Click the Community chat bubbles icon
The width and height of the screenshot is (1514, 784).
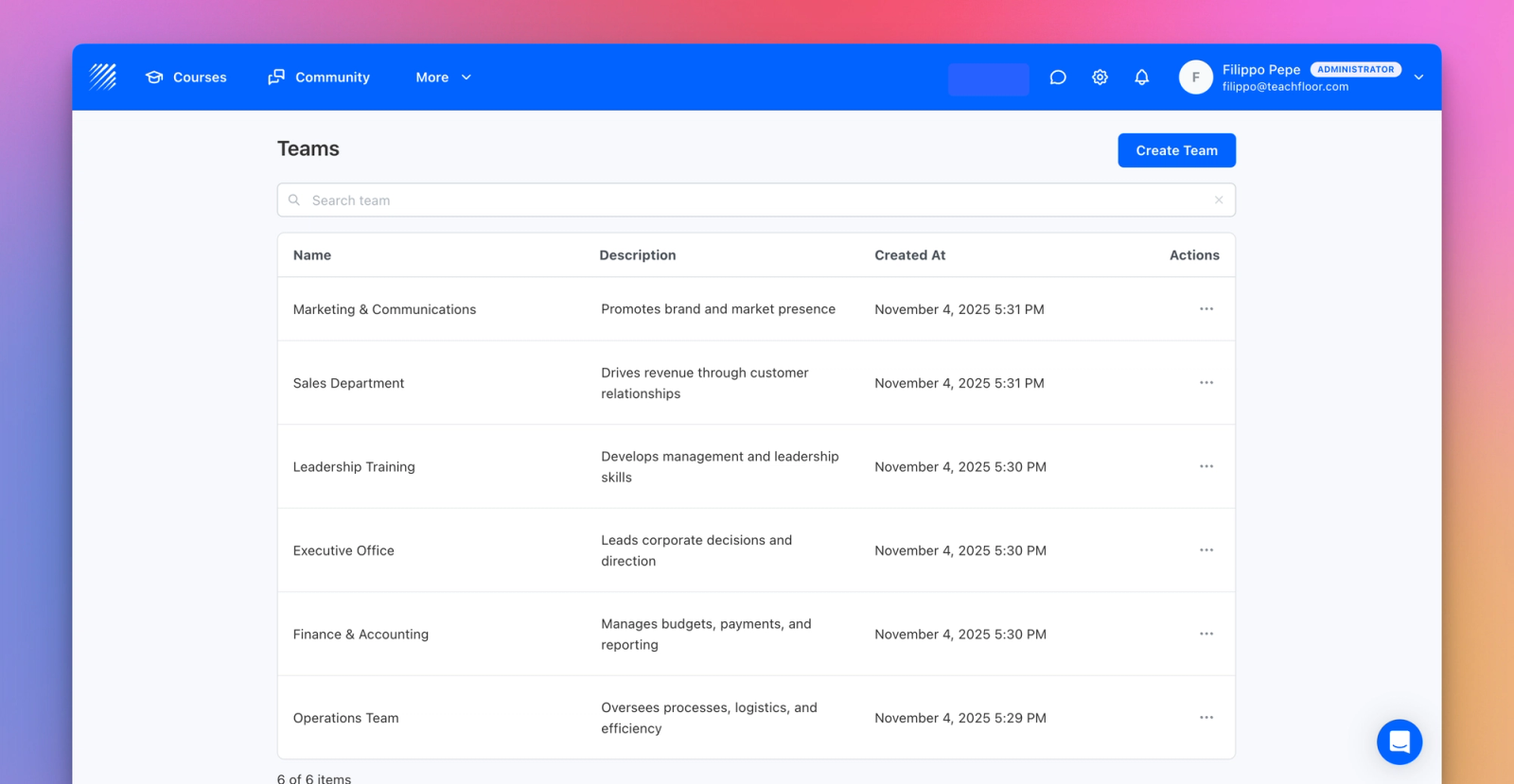point(276,78)
